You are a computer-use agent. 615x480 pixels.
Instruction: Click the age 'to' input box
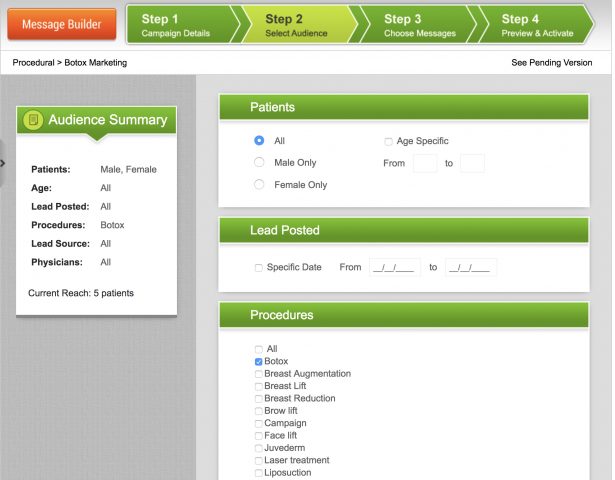point(472,163)
